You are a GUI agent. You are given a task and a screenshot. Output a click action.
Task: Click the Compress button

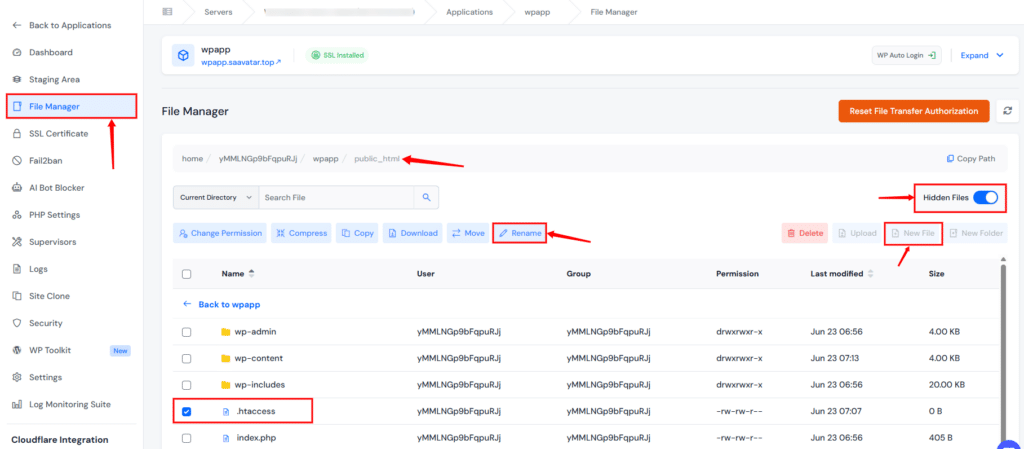pos(301,233)
